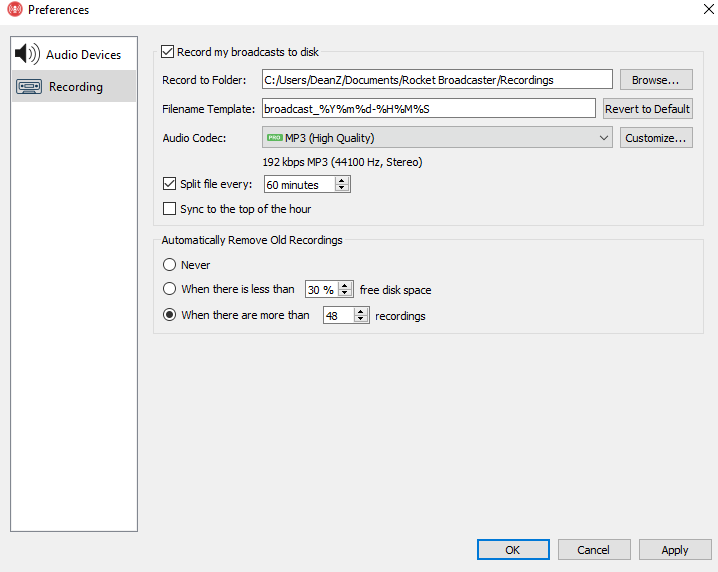This screenshot has width=718, height=572.
Task: Uncheck the Split file every option
Action: click(169, 184)
